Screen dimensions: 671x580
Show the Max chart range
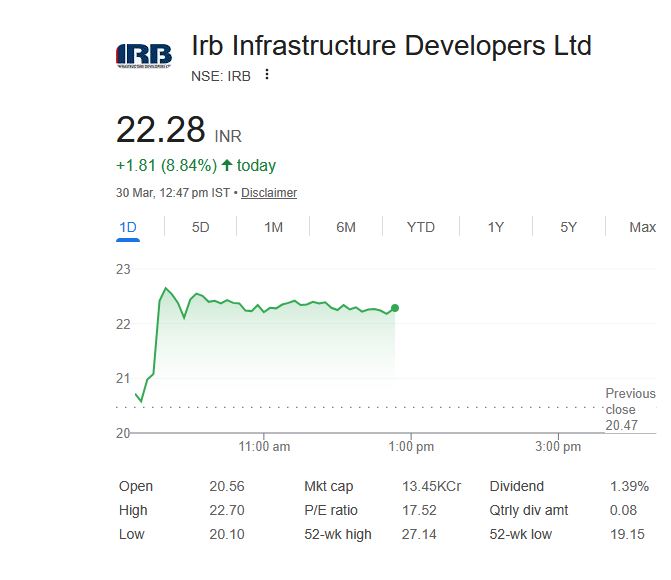(642, 227)
